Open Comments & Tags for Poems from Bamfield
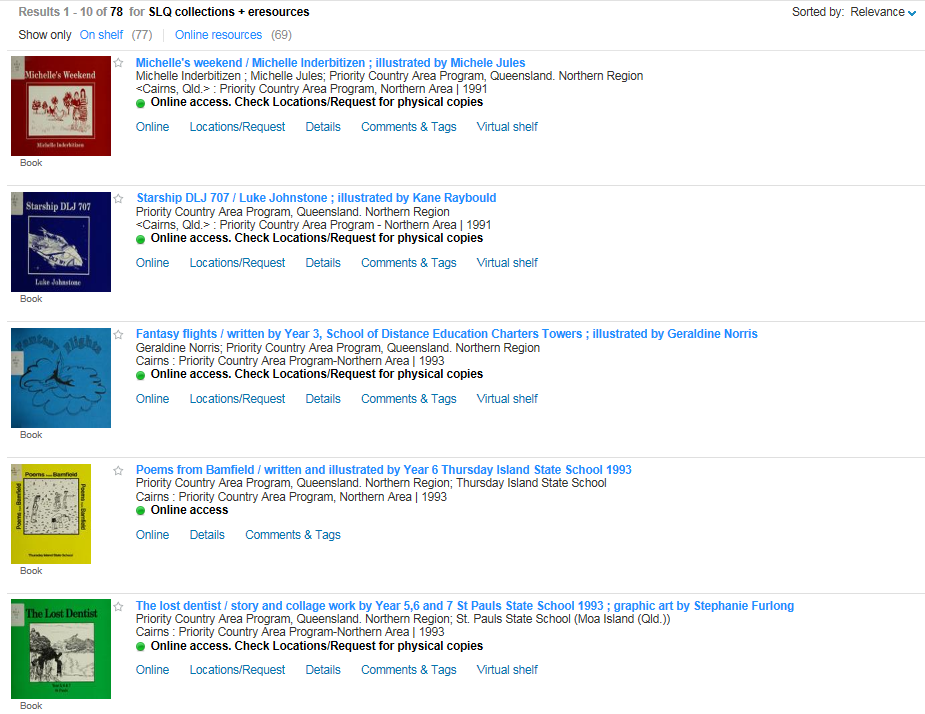 292,534
